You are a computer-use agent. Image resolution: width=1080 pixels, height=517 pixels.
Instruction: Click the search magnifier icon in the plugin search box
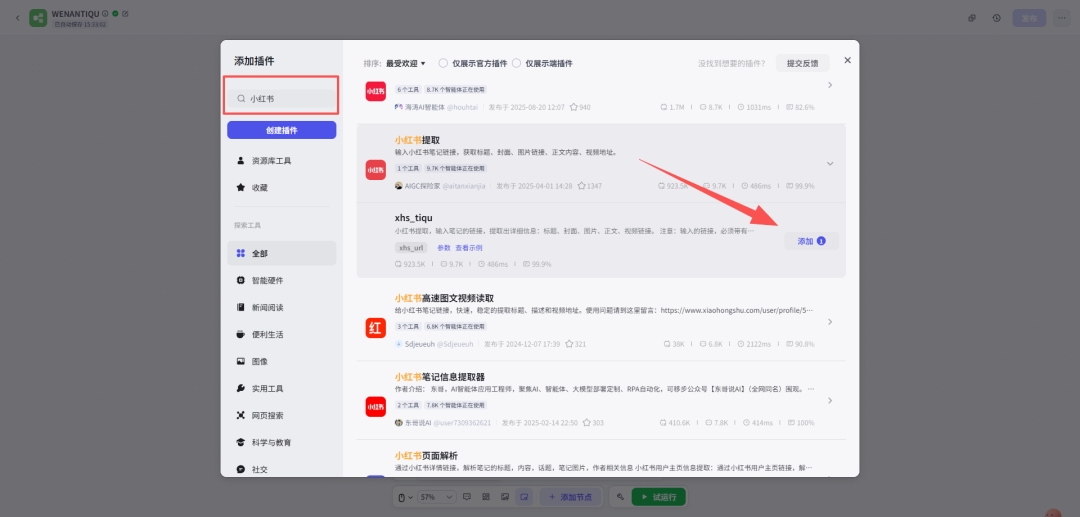point(241,99)
